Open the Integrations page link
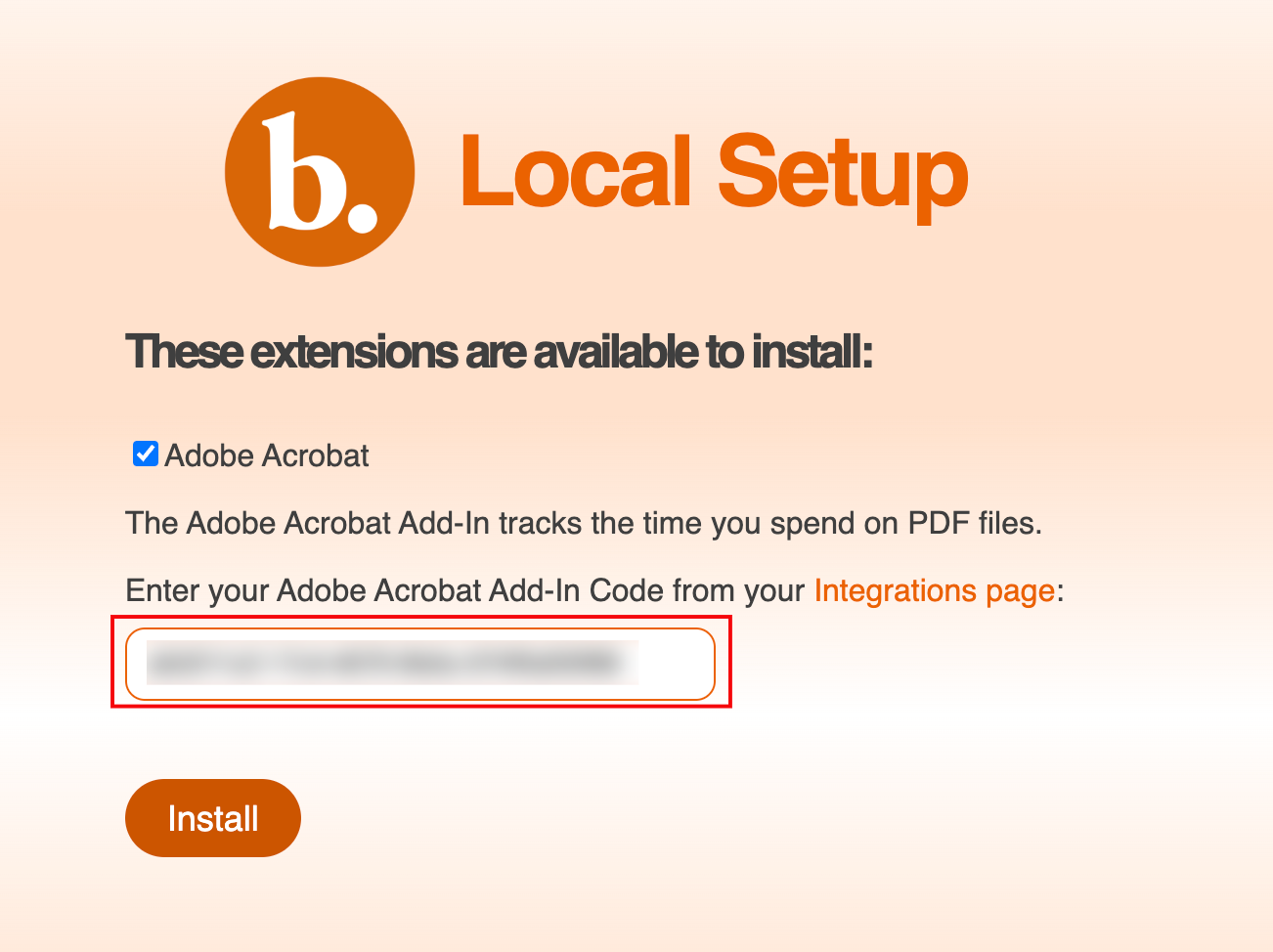1273x952 pixels. point(934,590)
